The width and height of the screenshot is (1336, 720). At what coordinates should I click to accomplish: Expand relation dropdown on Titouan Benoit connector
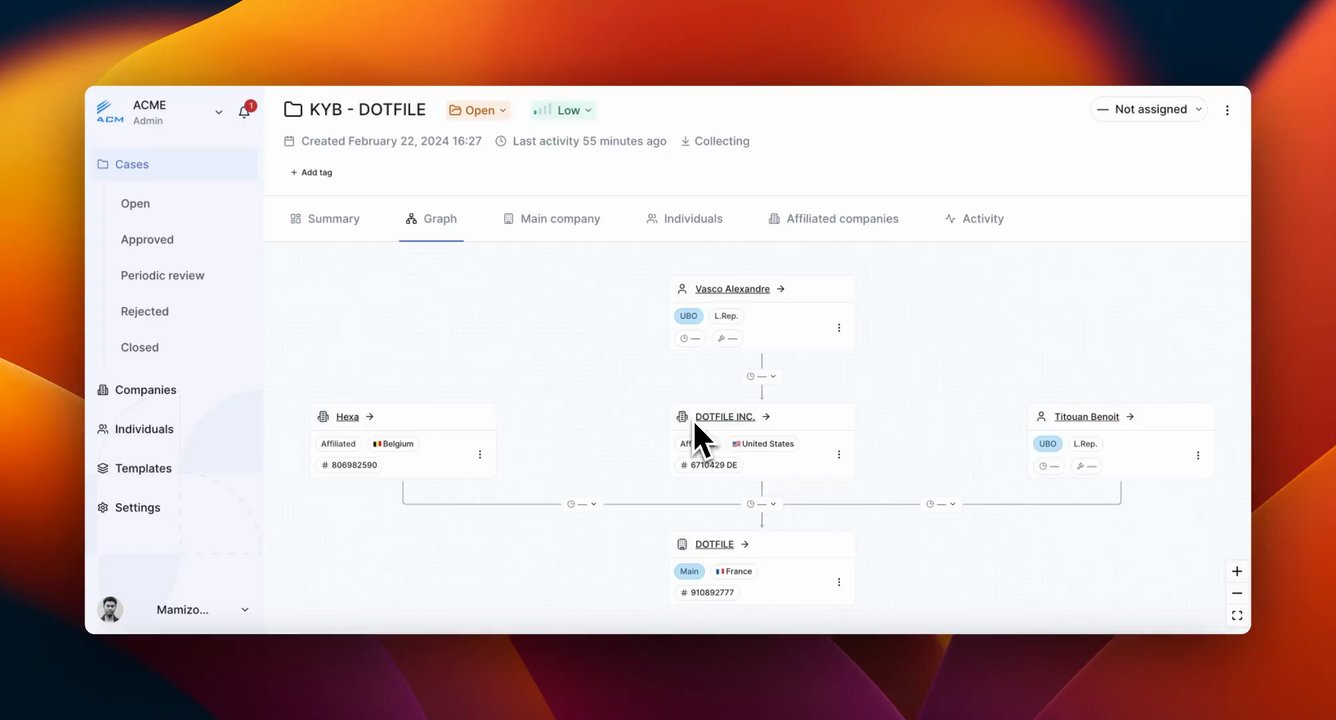click(x=942, y=504)
